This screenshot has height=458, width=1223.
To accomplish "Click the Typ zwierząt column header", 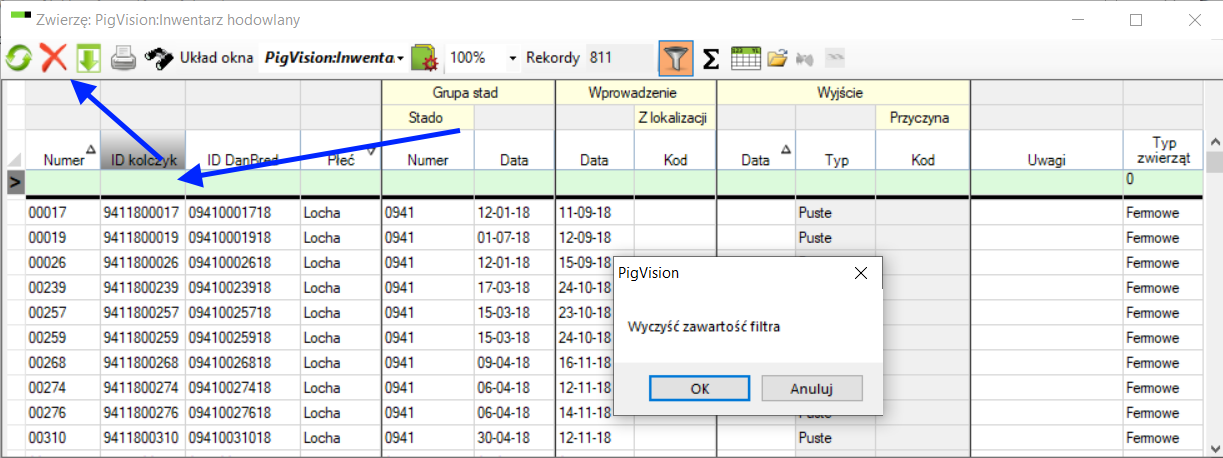I will click(1162, 150).
